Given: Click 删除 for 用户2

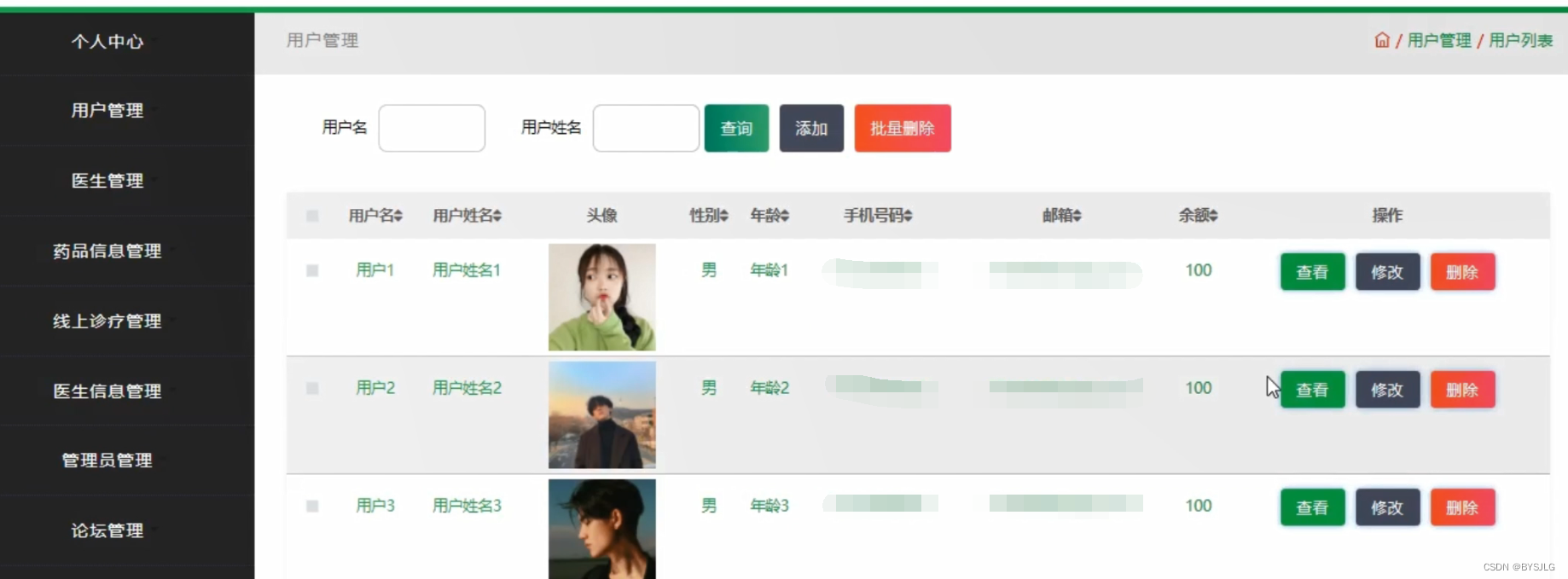Looking at the screenshot, I should tap(1462, 390).
